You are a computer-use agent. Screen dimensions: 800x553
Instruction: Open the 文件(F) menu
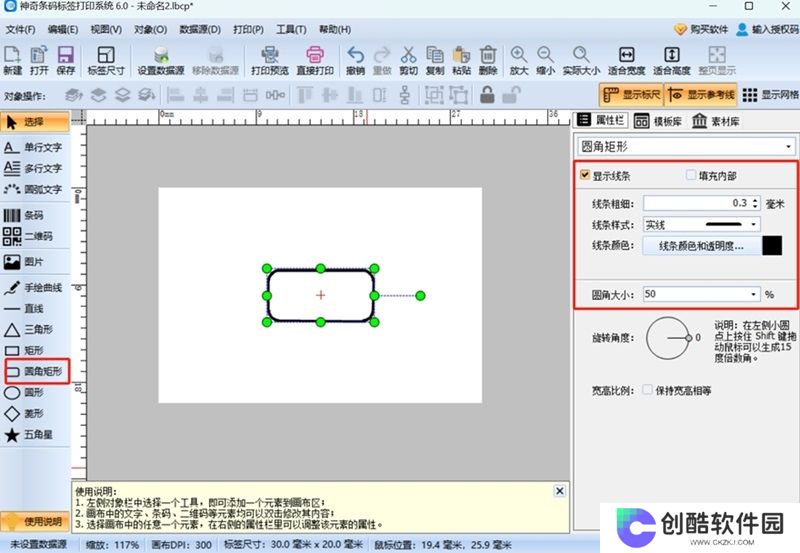[20, 30]
